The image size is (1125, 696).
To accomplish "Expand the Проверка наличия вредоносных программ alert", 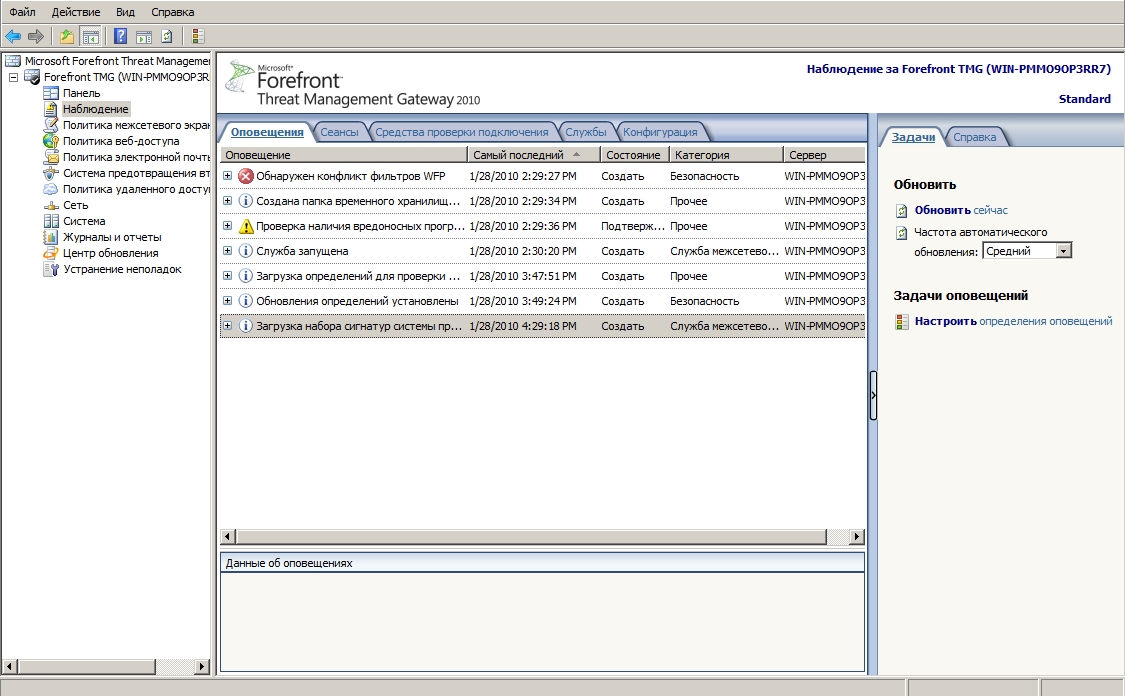I will click(227, 225).
